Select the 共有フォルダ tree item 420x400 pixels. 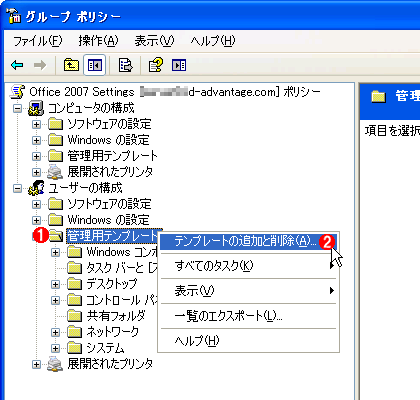116,316
